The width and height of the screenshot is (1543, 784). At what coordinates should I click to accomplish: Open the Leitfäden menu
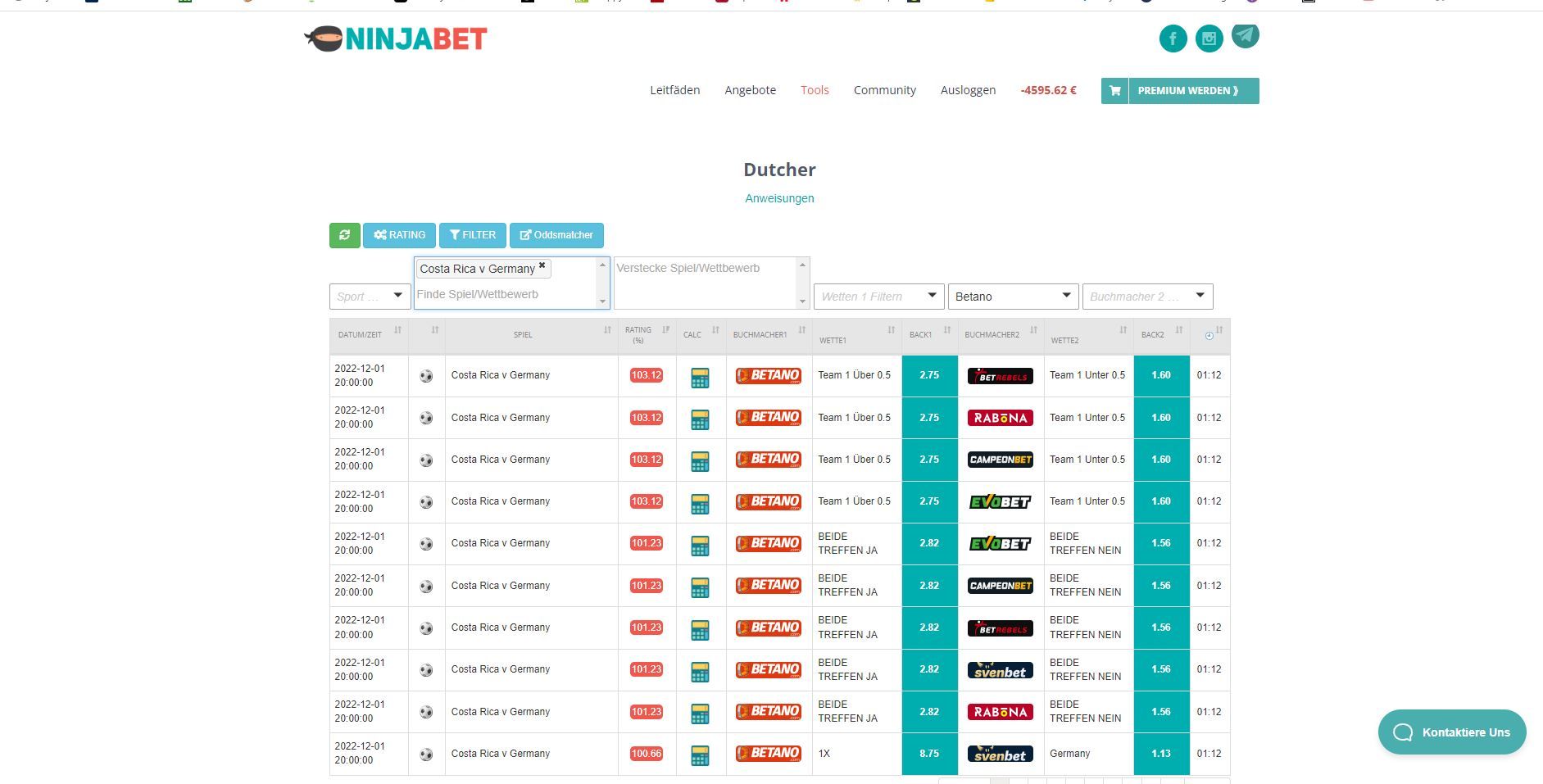(x=675, y=90)
